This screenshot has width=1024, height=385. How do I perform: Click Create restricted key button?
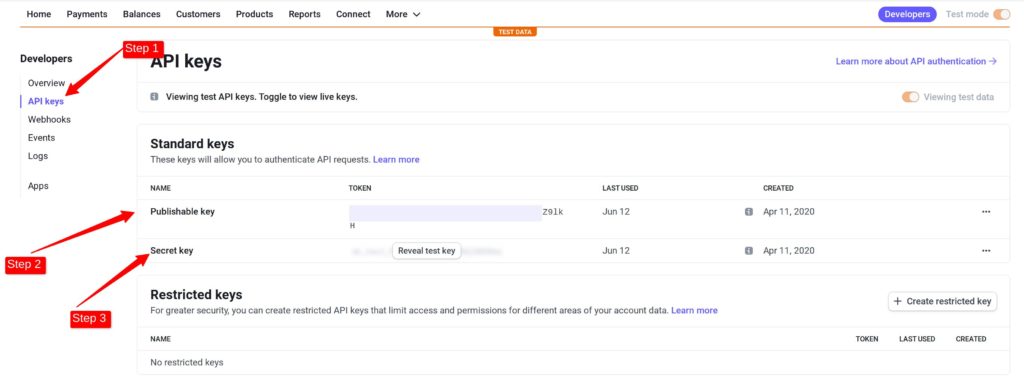tap(942, 301)
